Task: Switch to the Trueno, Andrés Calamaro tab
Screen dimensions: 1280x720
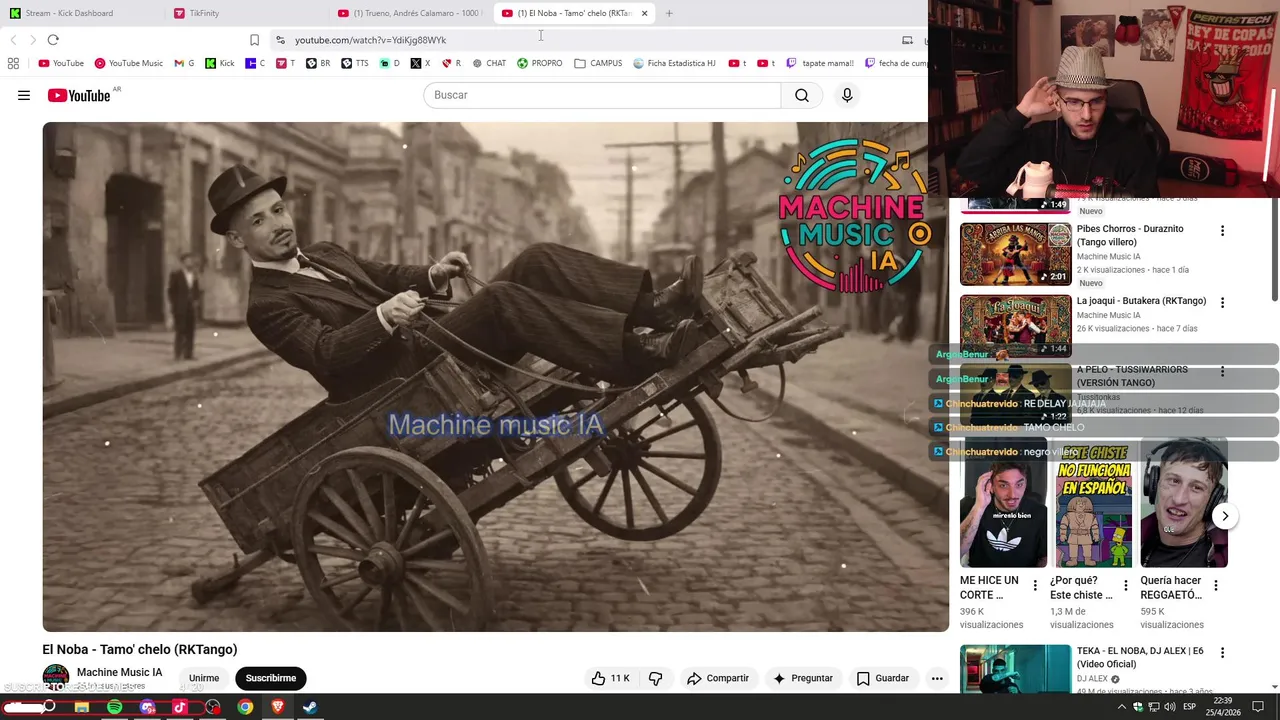Action: click(408, 13)
